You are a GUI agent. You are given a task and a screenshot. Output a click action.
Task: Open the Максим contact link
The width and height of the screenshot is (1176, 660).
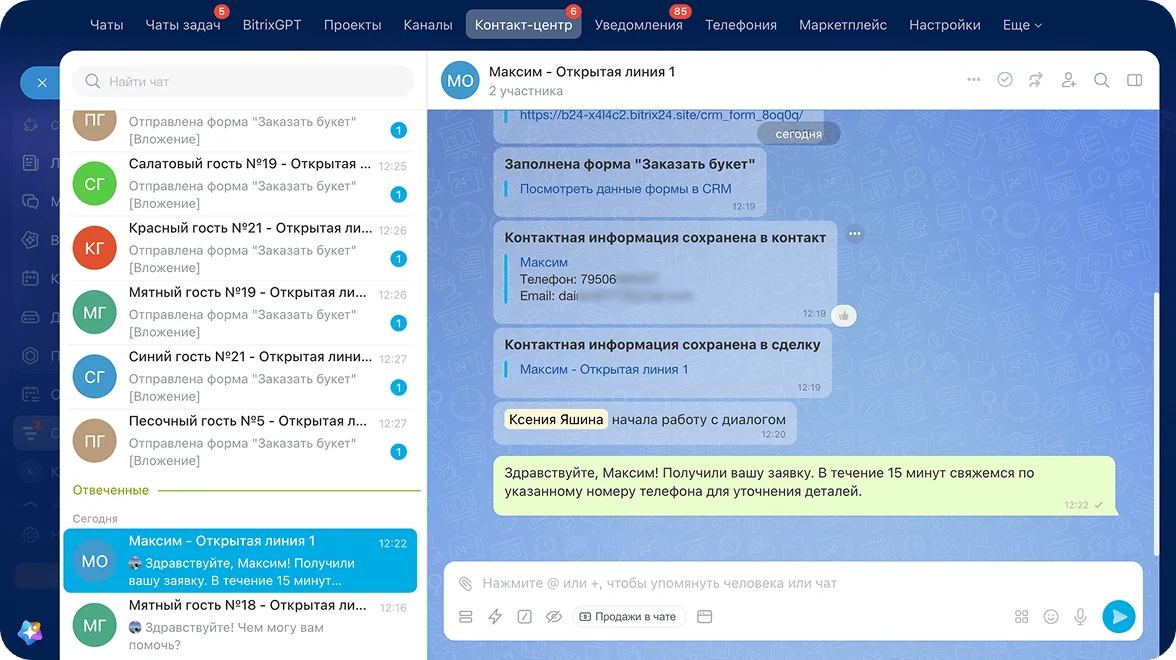544,262
